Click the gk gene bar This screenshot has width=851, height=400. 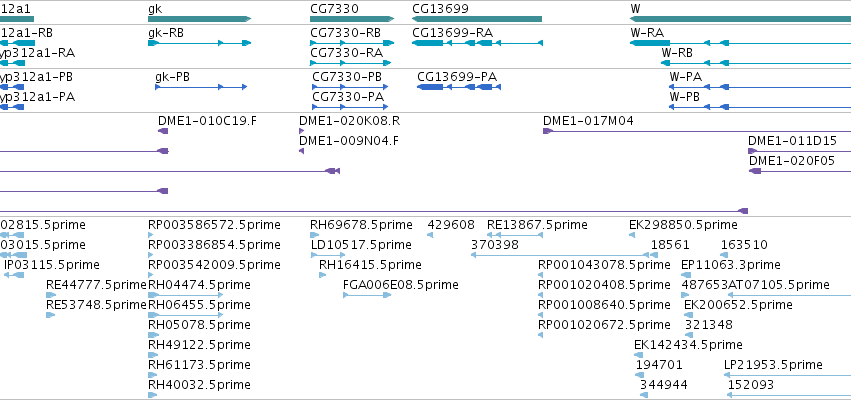pos(199,19)
